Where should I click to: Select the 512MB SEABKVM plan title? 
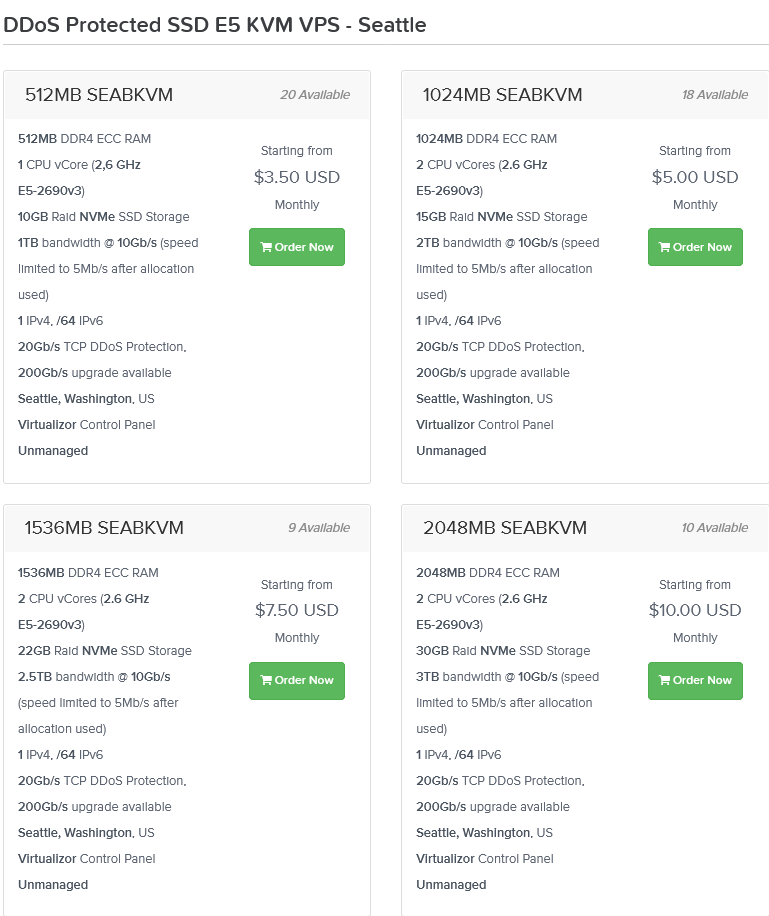(x=99, y=95)
